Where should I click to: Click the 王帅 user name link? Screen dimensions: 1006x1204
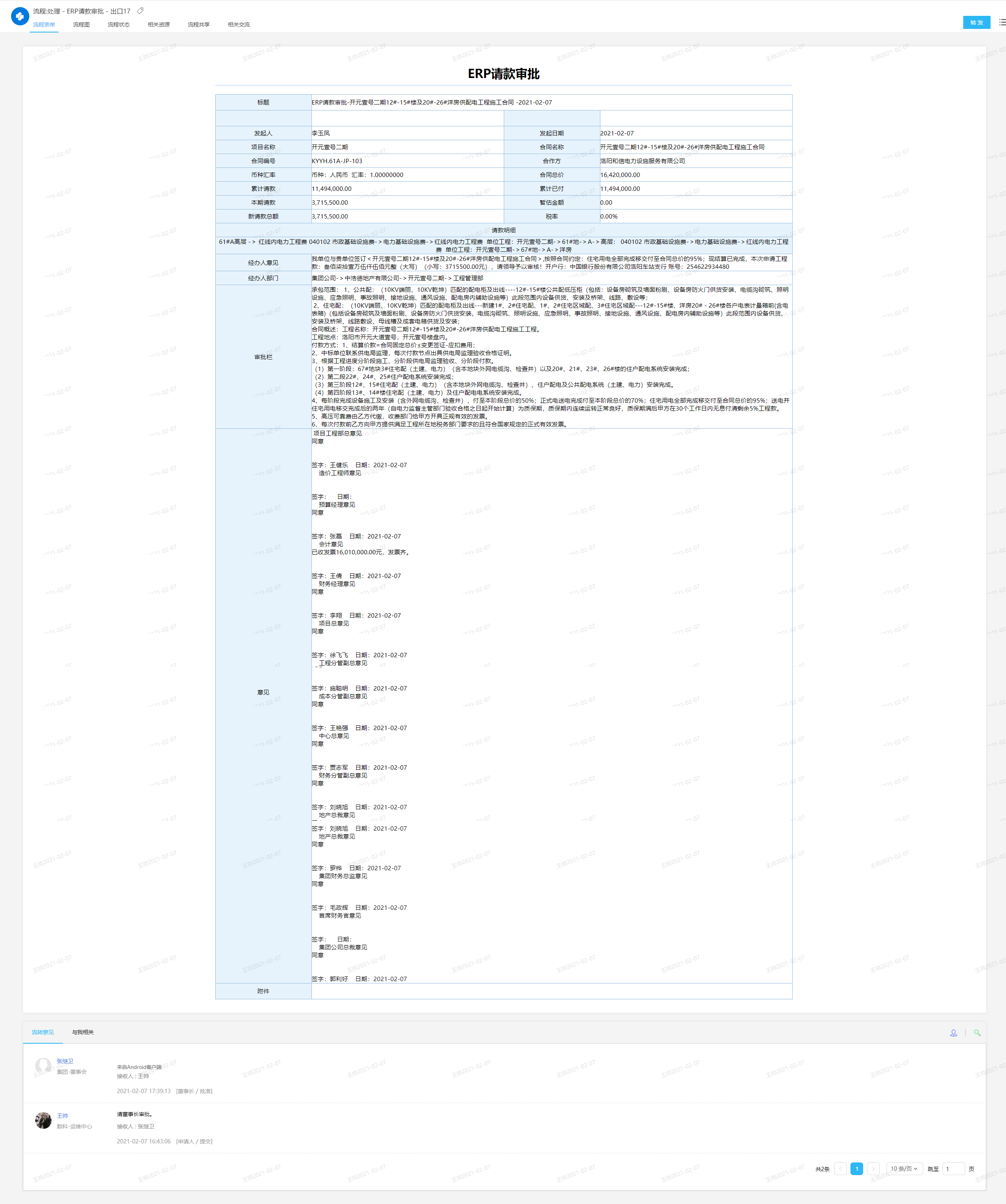tap(63, 1116)
